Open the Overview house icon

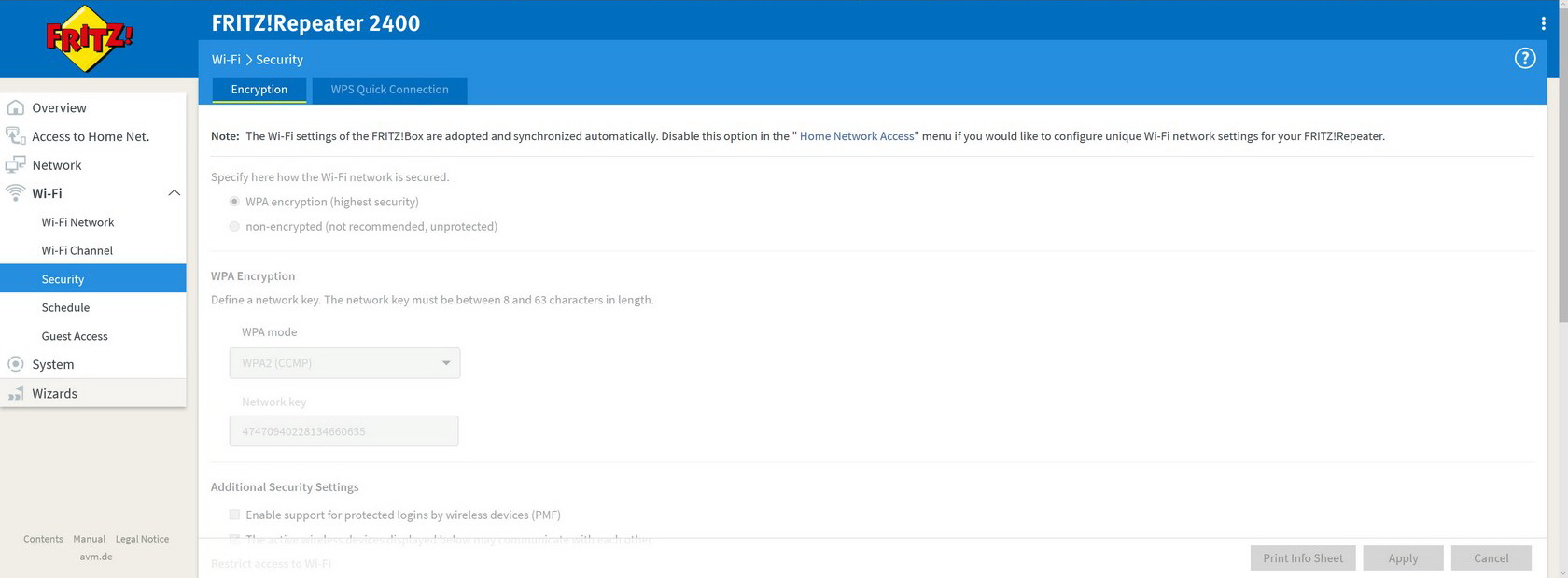pyautogui.click(x=16, y=107)
